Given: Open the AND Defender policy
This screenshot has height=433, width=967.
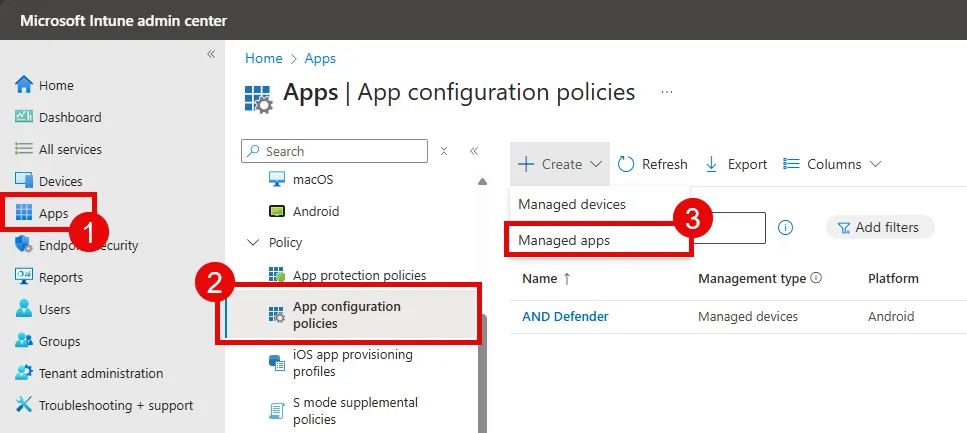Looking at the screenshot, I should pos(565,316).
